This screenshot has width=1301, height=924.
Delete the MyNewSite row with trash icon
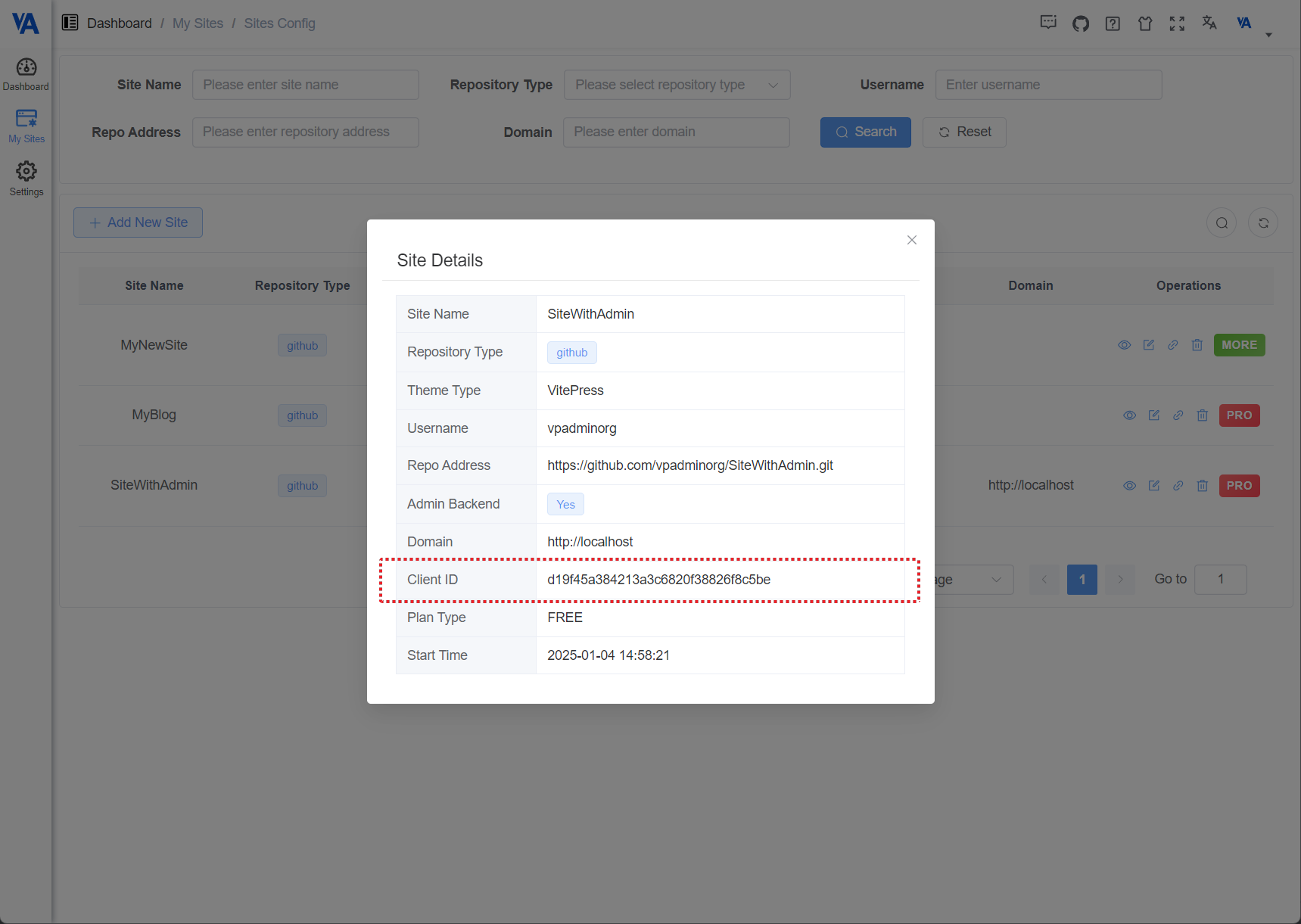pyautogui.click(x=1197, y=345)
